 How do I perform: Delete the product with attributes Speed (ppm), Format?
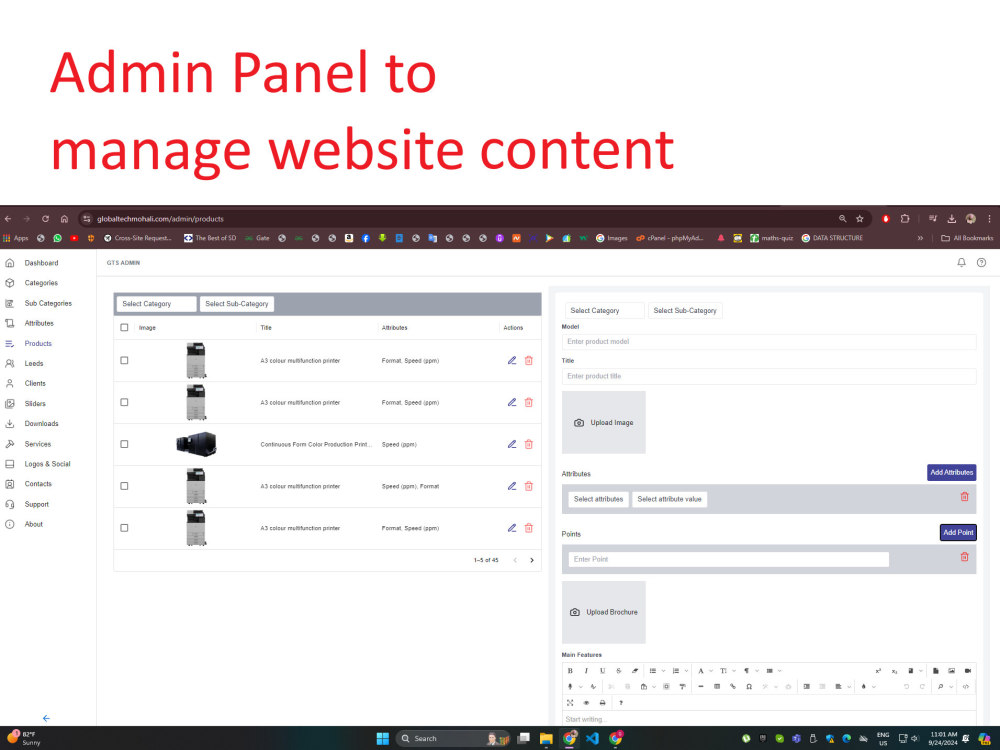click(529, 486)
